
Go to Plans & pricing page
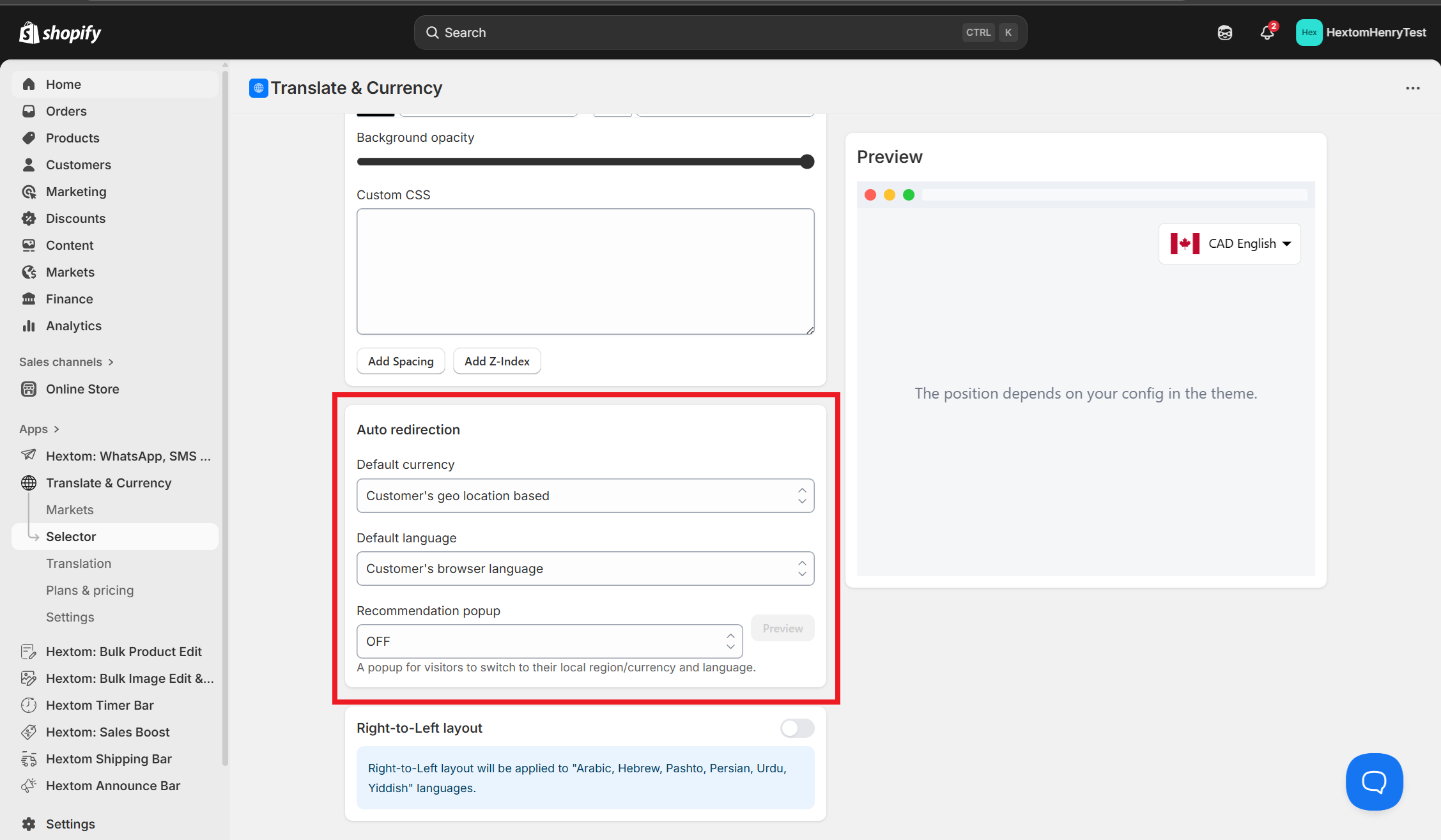click(89, 590)
